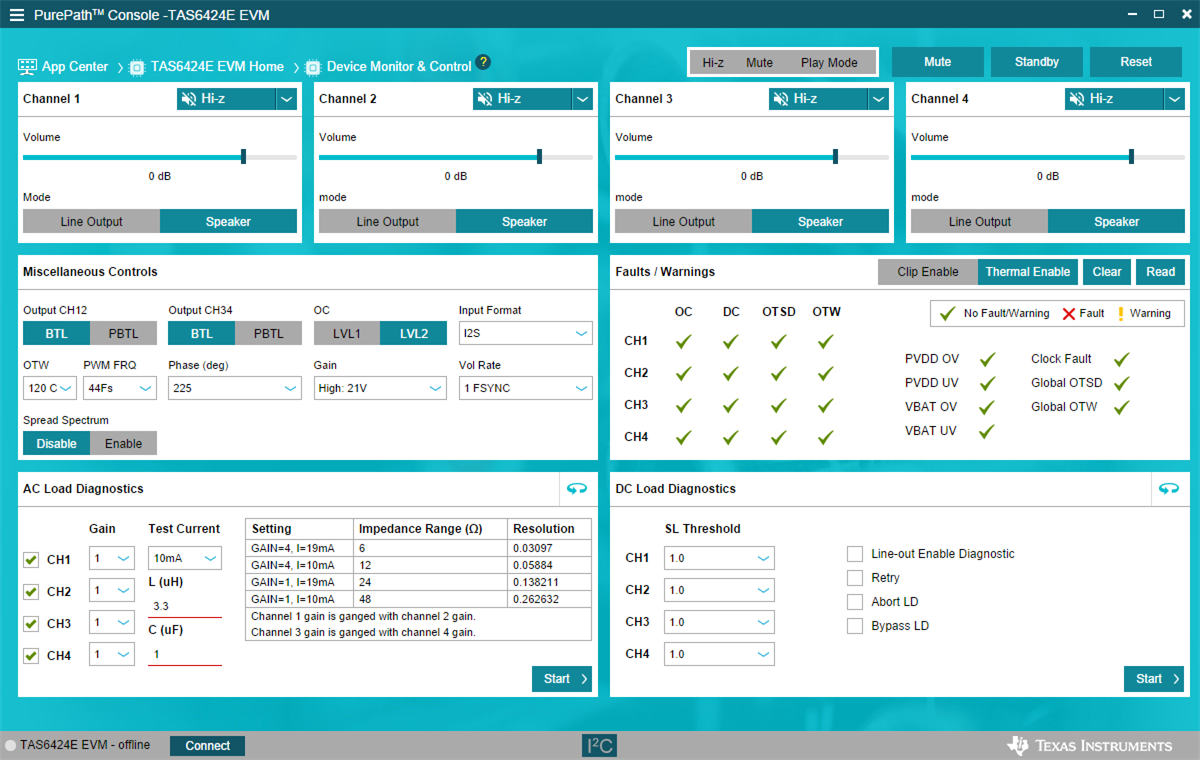Open the hamburger navigation menu
The width and height of the screenshot is (1200, 760).
tap(17, 14)
